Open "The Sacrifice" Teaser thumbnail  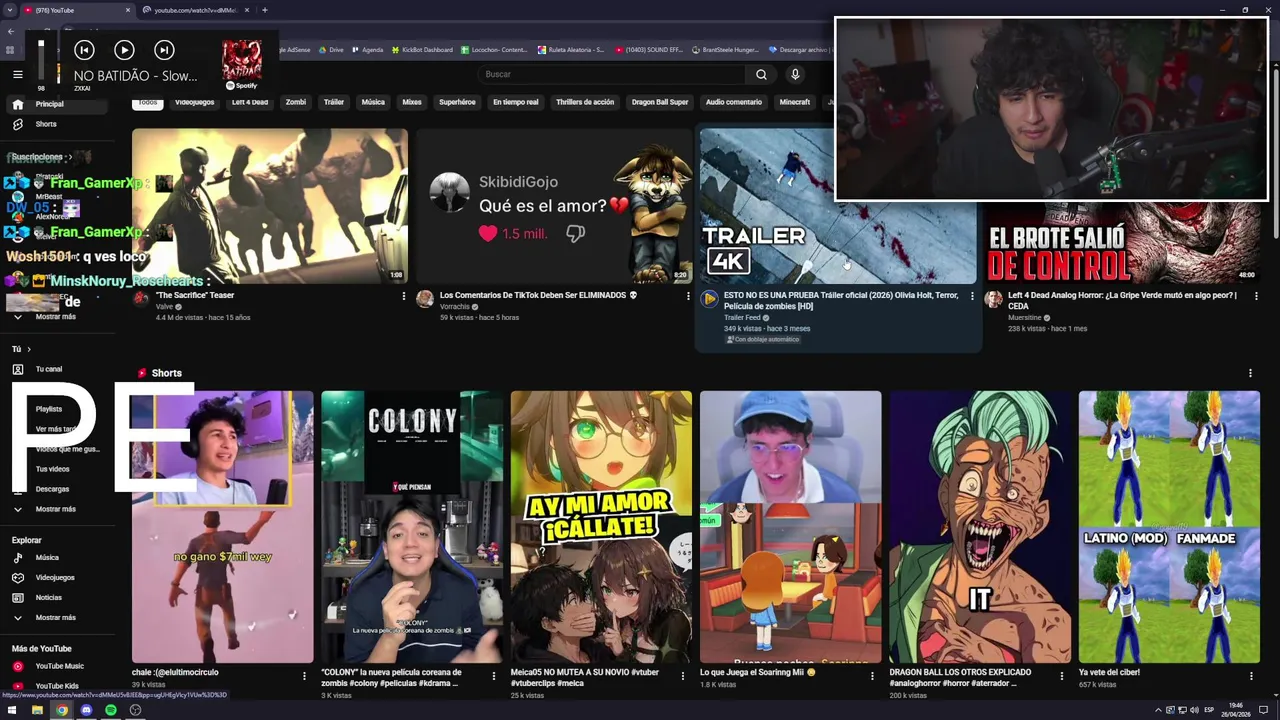(x=270, y=206)
